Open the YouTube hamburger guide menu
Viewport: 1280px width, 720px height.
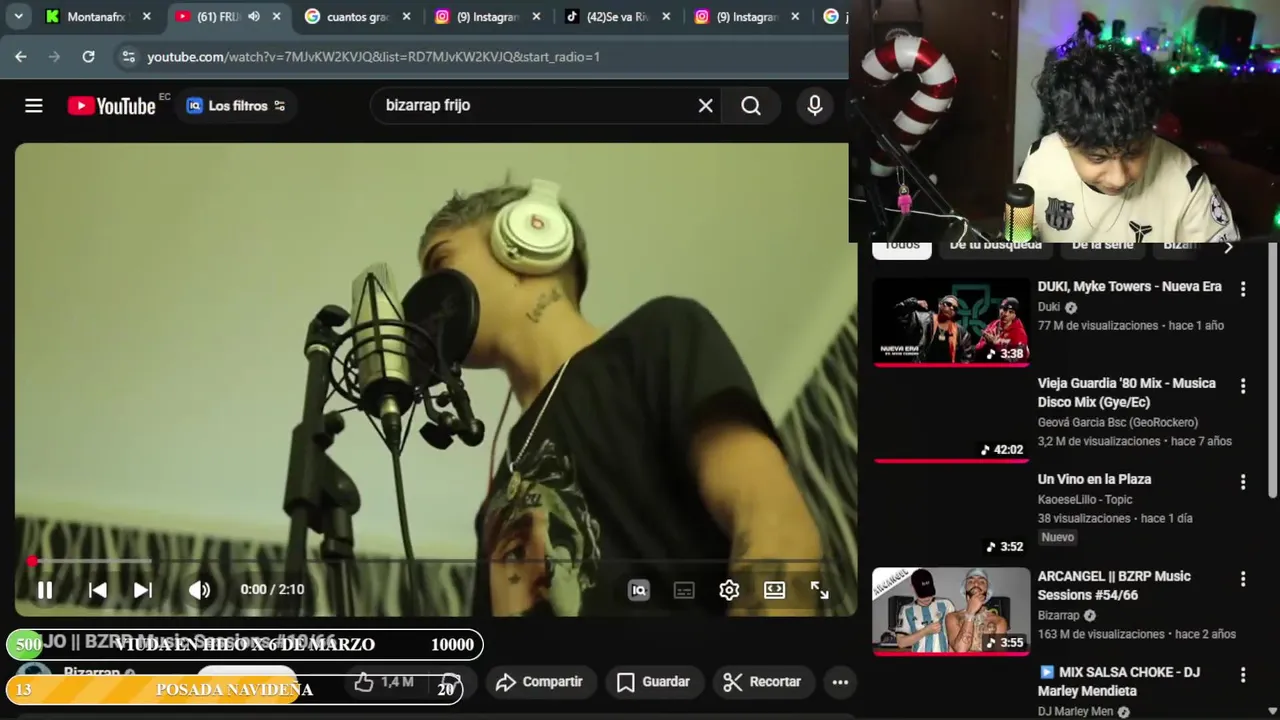coord(34,105)
